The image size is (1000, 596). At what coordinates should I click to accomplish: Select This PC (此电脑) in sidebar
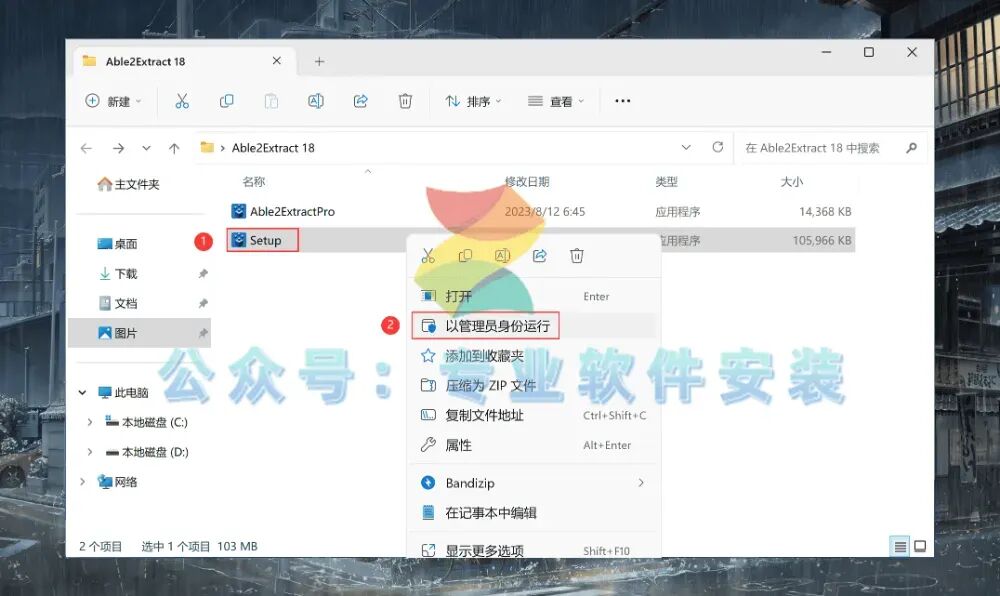[123, 393]
